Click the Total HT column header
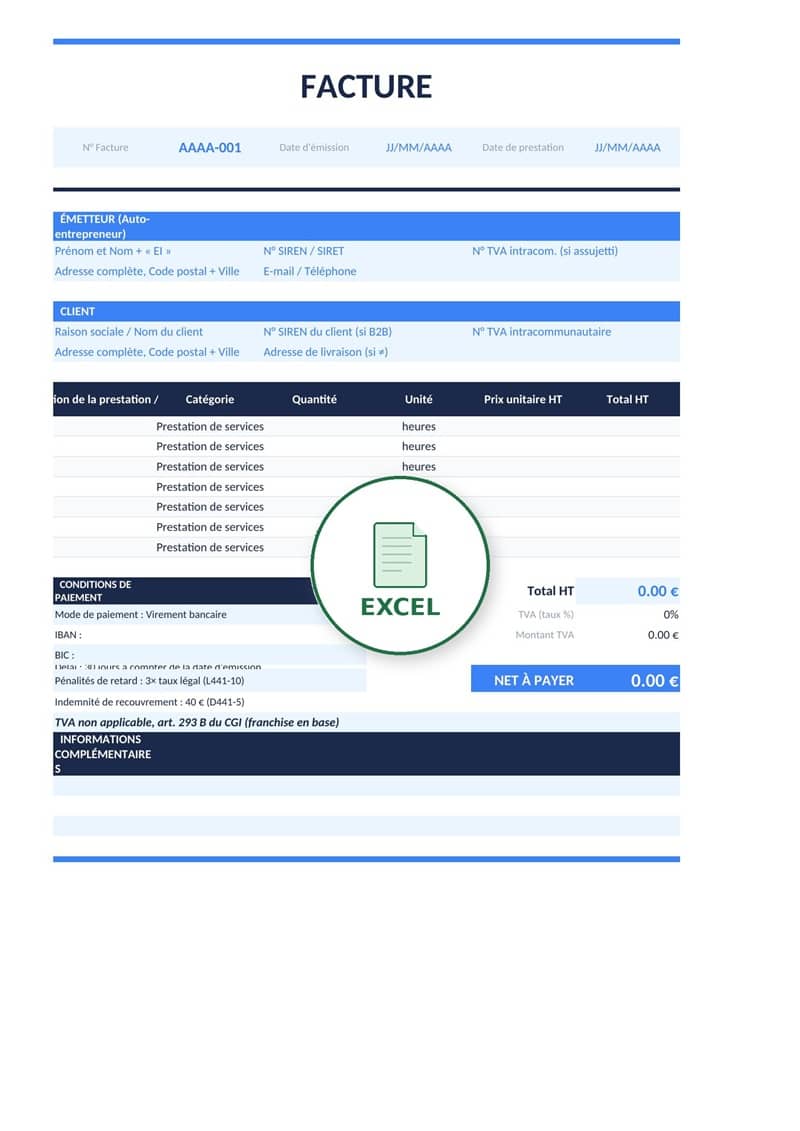Image resolution: width=800 pixels, height=1131 pixels. 627,399
